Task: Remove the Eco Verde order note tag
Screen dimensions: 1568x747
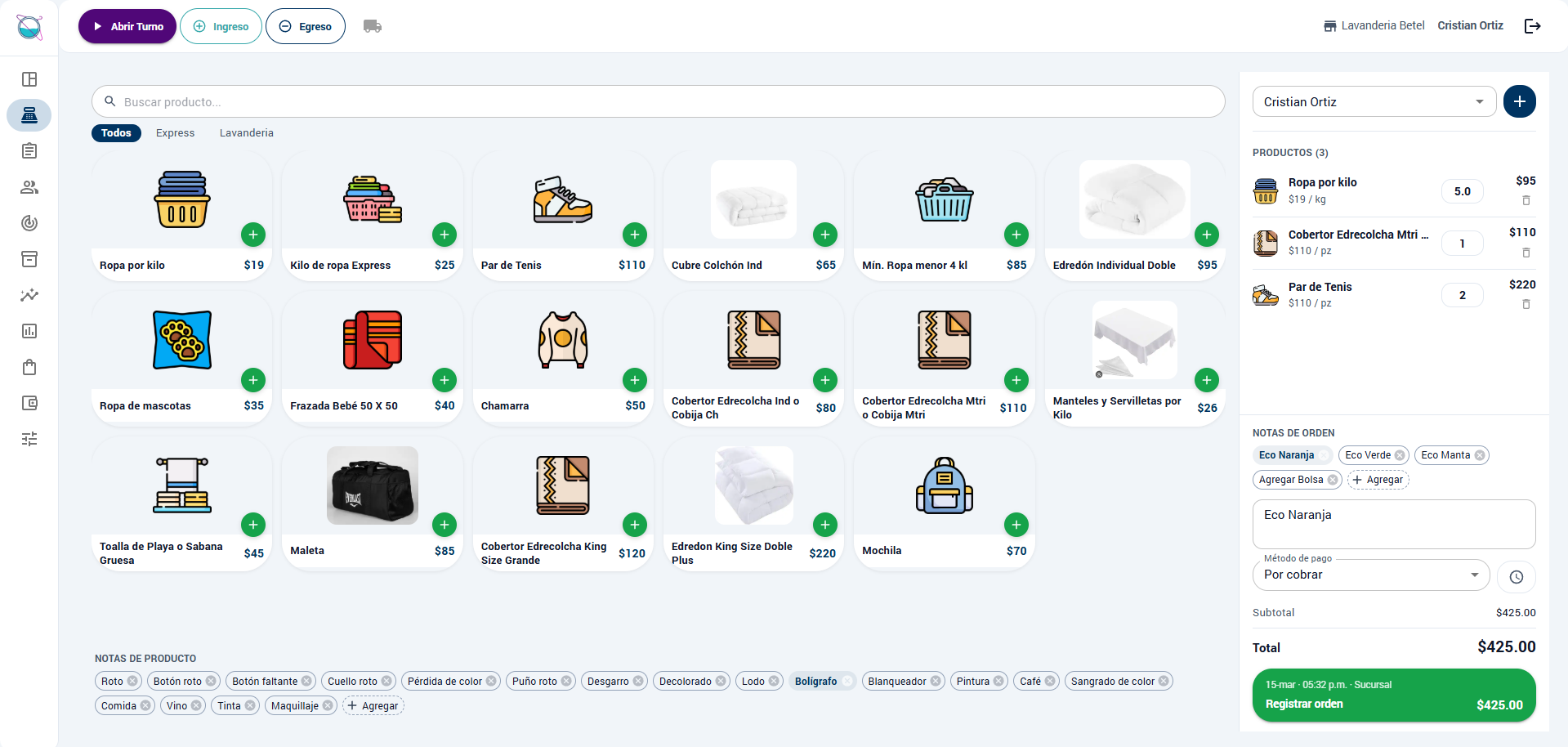Action: (1400, 455)
